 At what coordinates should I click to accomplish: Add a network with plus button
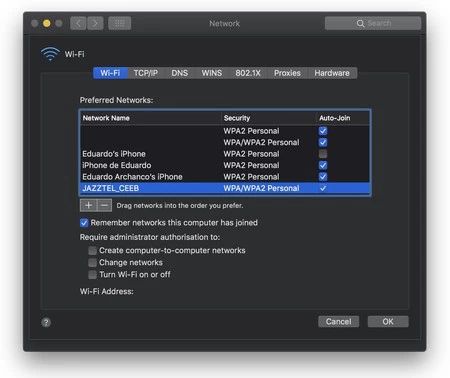tap(88, 205)
